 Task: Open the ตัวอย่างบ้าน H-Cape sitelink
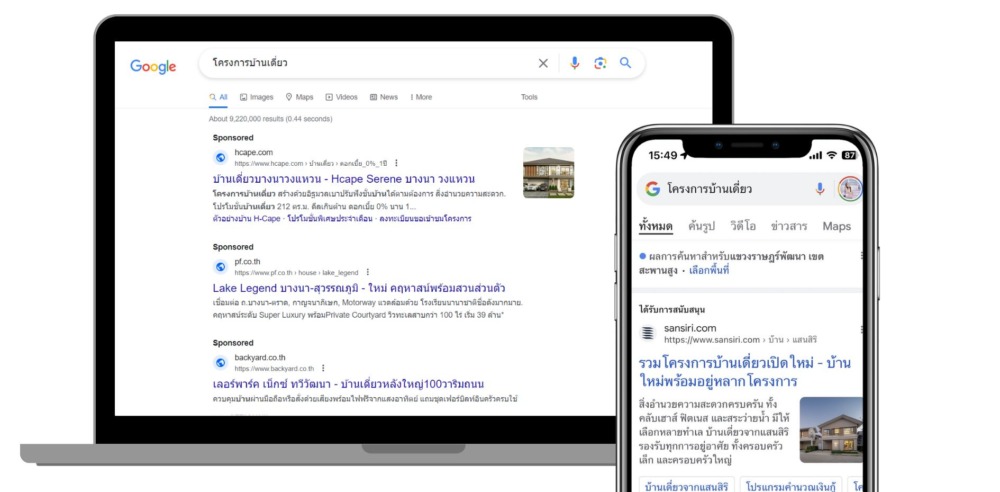(x=247, y=218)
